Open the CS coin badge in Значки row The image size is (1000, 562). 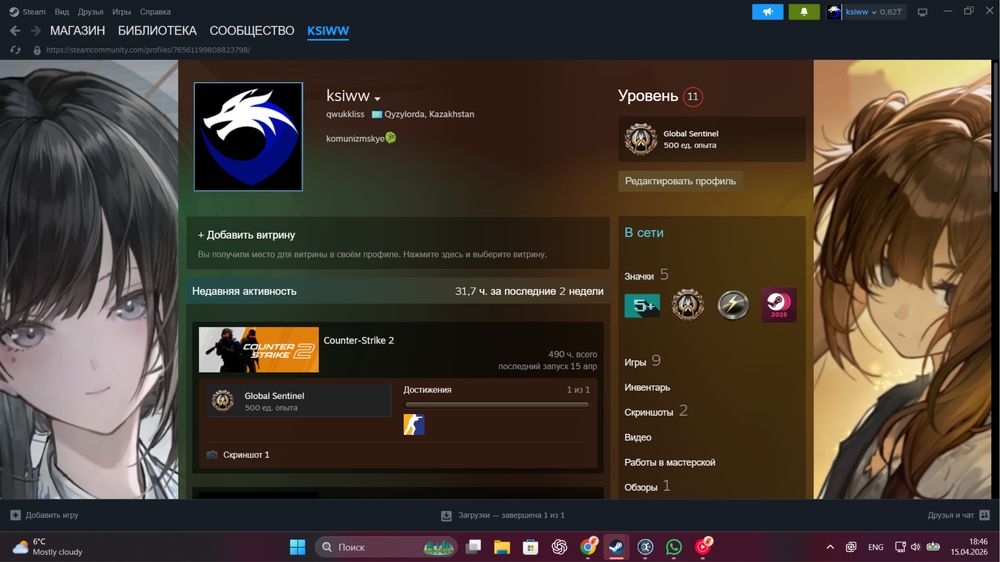point(688,305)
